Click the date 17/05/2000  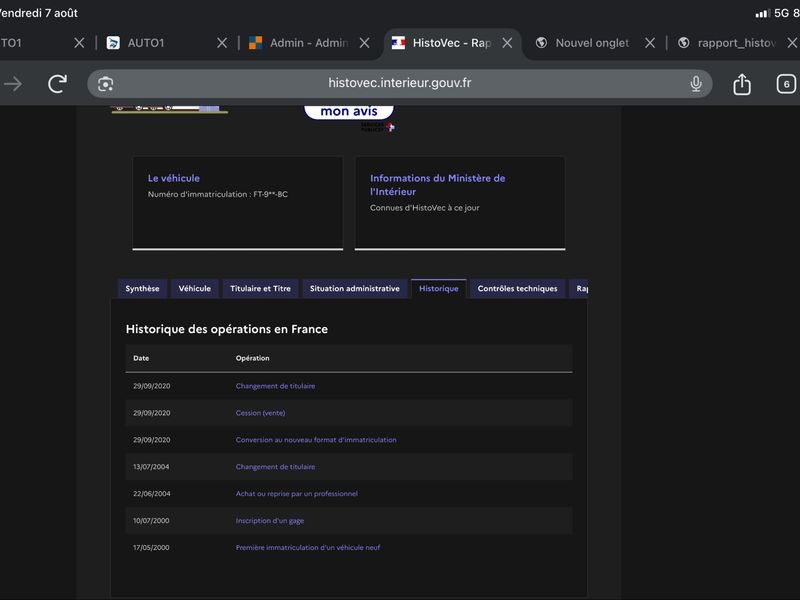point(151,547)
